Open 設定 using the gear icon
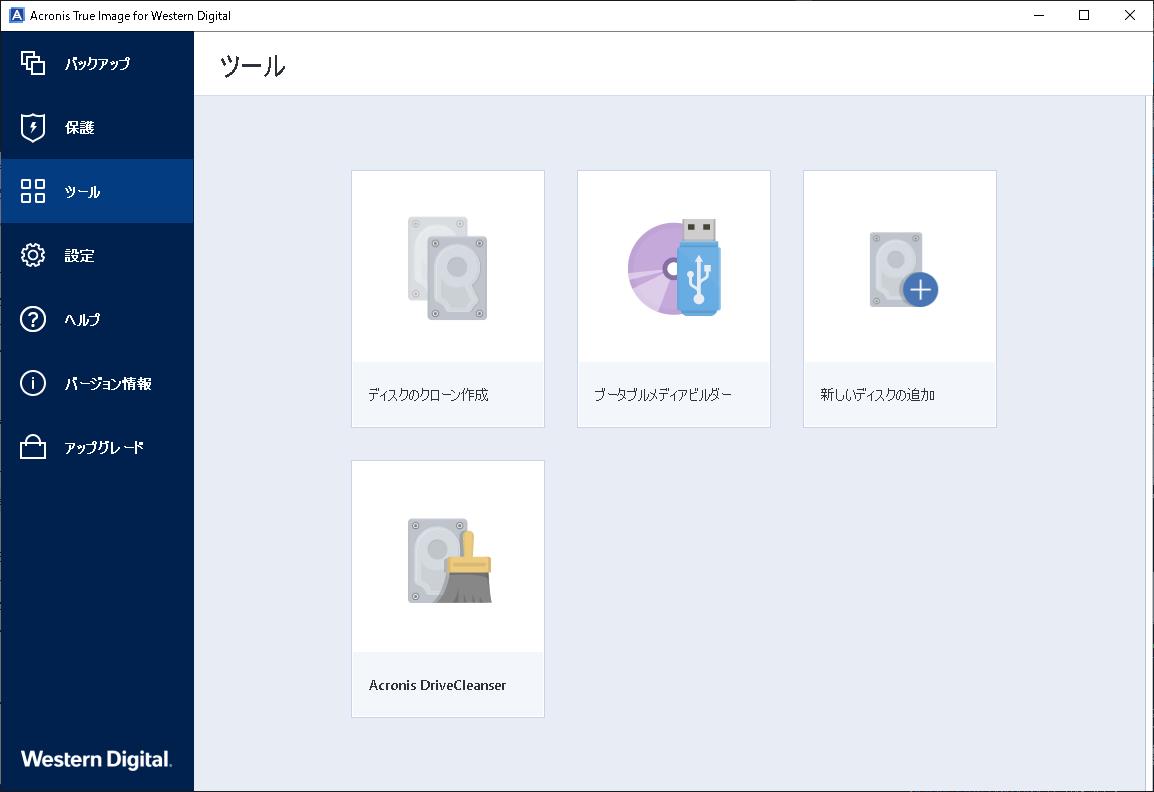This screenshot has height=792, width=1154. (x=33, y=255)
